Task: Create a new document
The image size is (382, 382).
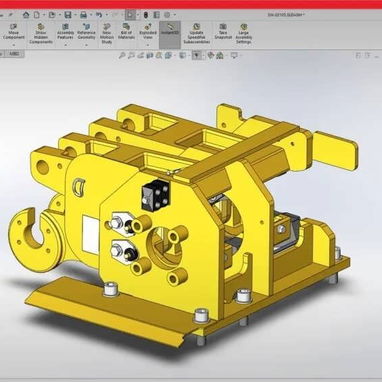Action: (x=36, y=15)
